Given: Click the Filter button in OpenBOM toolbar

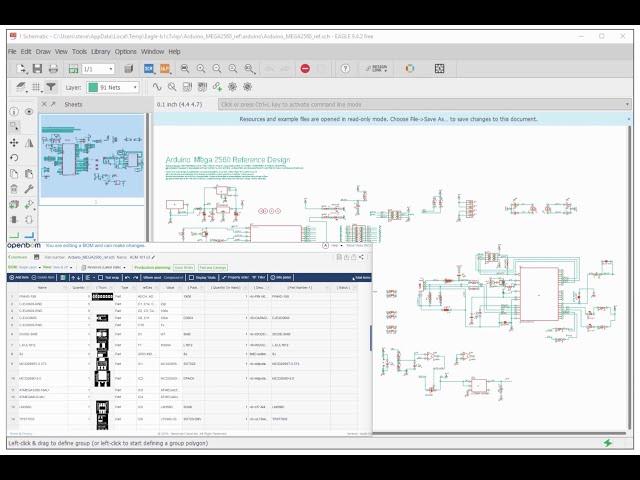Looking at the screenshot, I should pos(258,278).
